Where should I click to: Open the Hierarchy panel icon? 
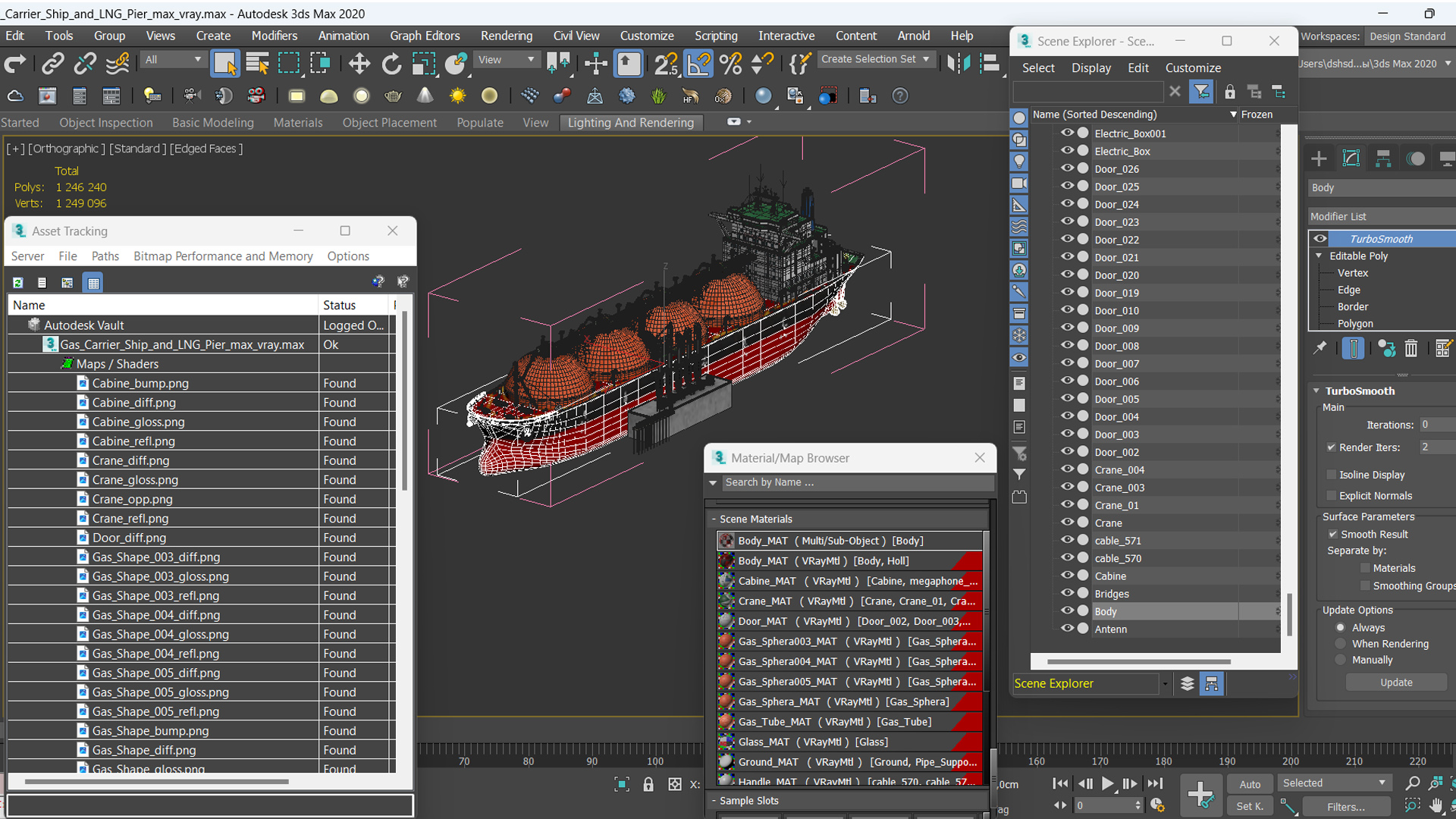click(1383, 158)
